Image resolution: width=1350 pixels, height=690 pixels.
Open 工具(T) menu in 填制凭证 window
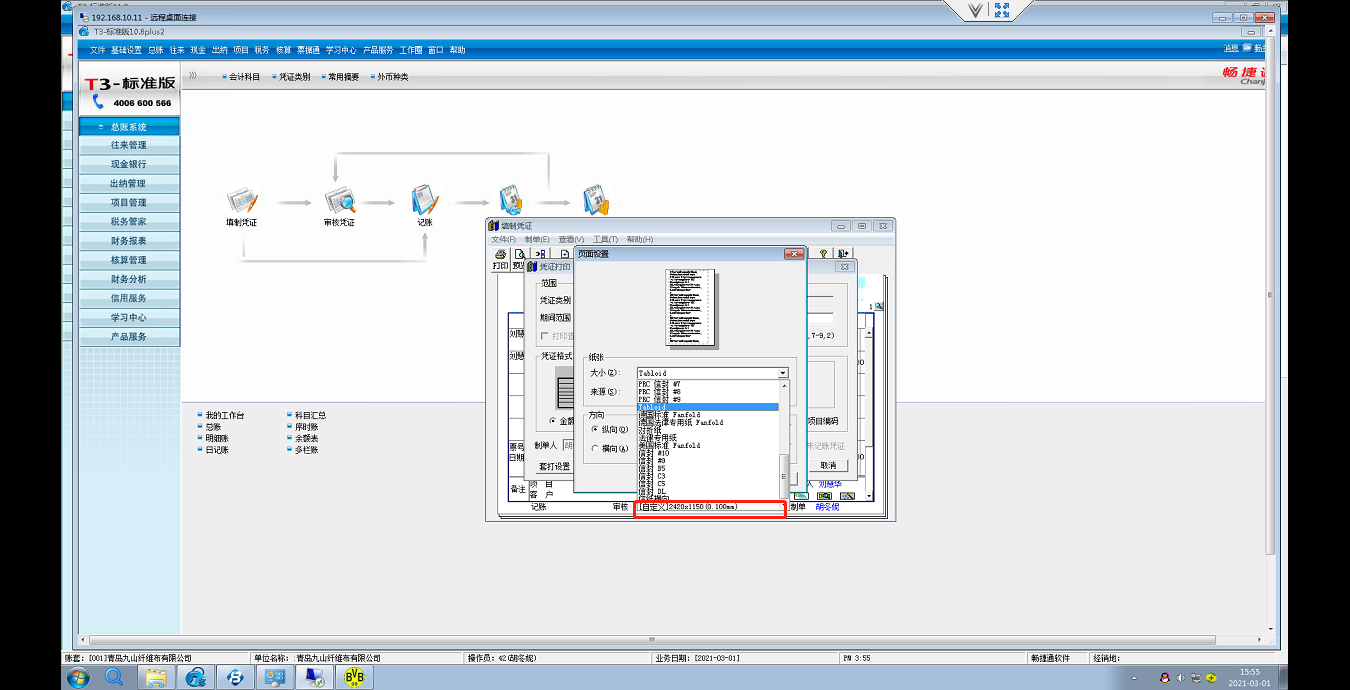(x=606, y=240)
